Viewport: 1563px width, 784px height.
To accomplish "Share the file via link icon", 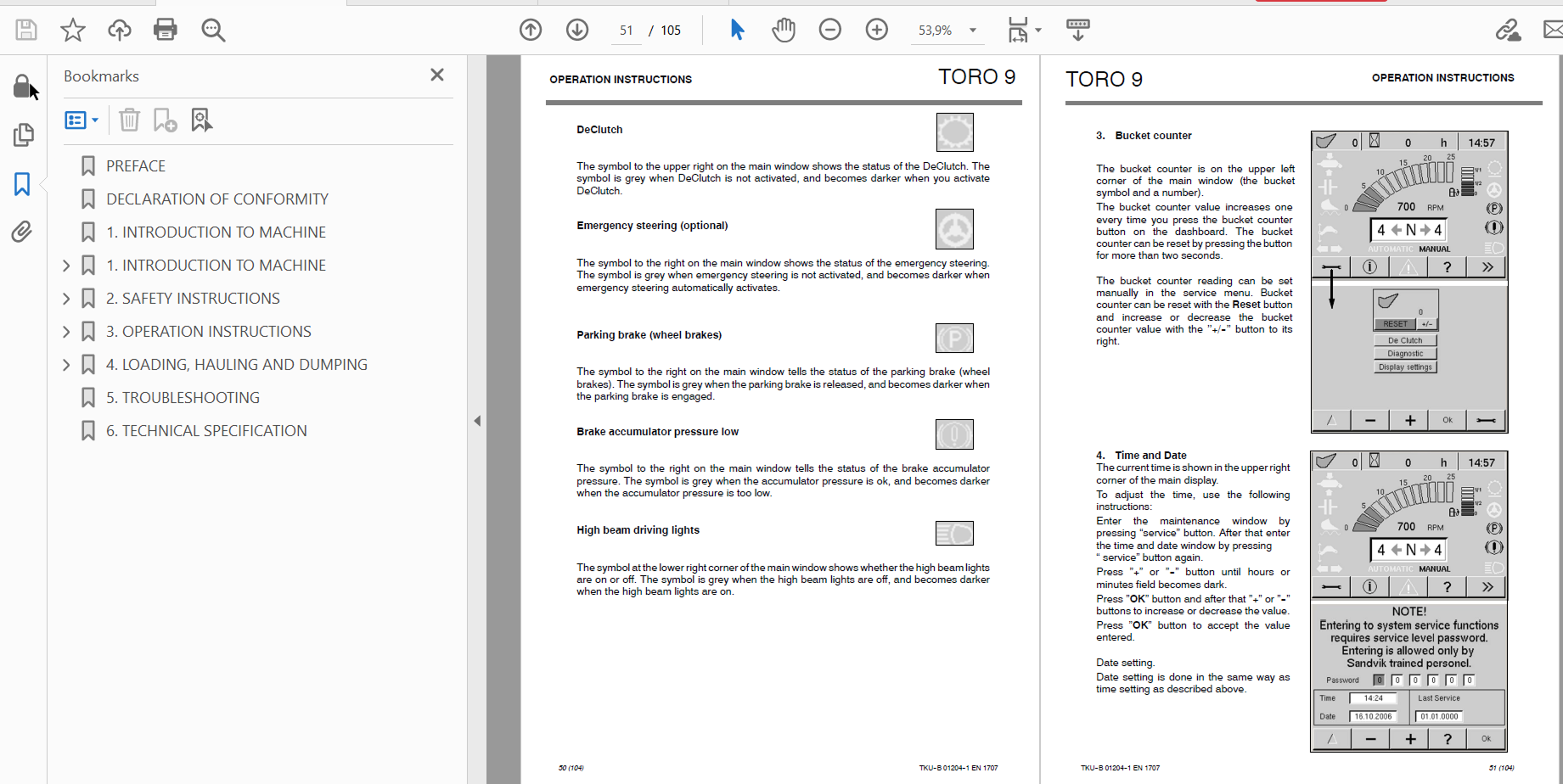I will (1508, 30).
